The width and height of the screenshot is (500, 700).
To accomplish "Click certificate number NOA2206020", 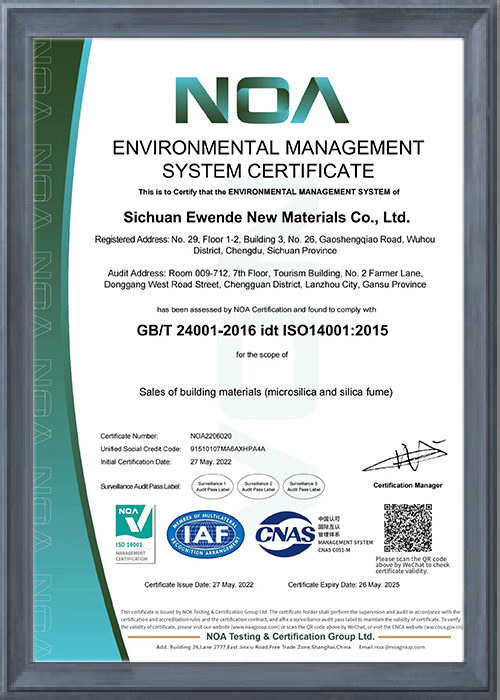I will pyautogui.click(x=211, y=436).
